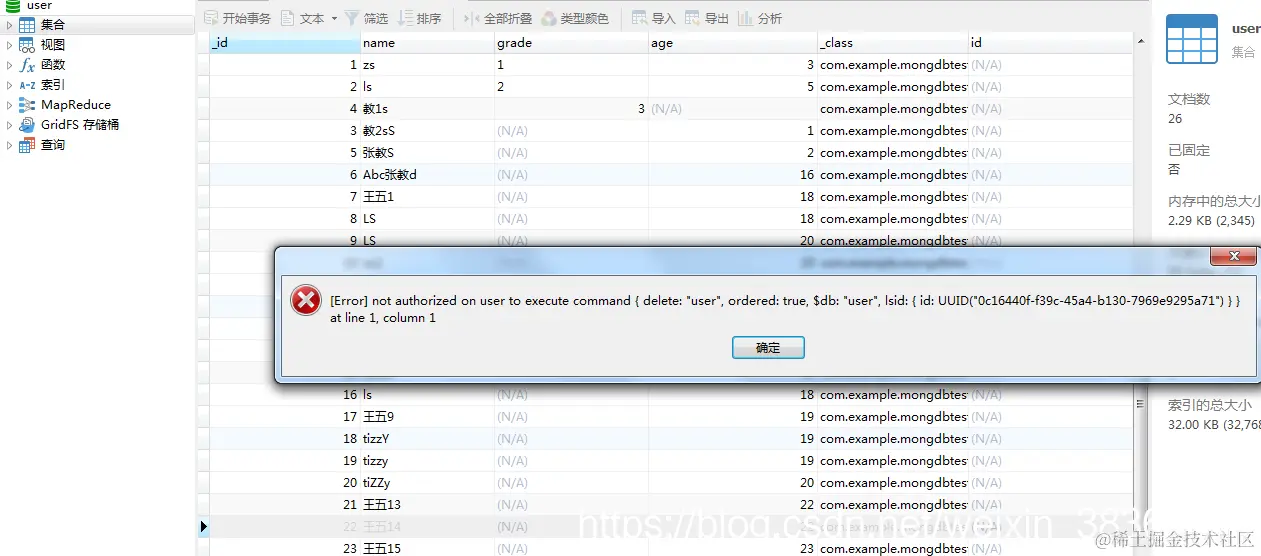This screenshot has height=556, width=1261.
Task: Select the 函数 (functions) tree node
Action: pos(53,65)
